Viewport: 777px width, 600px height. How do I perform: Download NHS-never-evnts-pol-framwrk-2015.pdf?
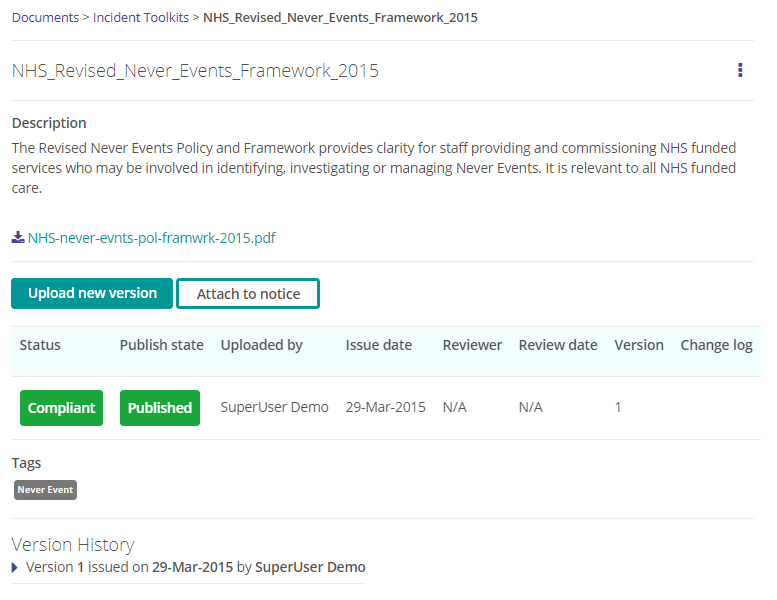click(152, 238)
